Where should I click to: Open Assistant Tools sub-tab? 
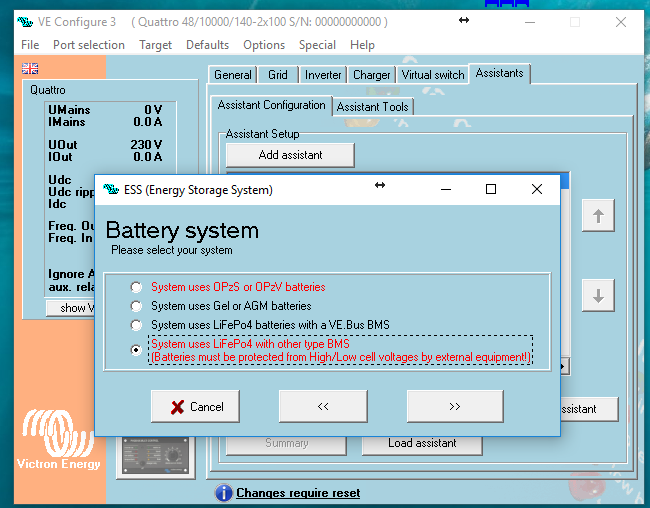pos(372,107)
